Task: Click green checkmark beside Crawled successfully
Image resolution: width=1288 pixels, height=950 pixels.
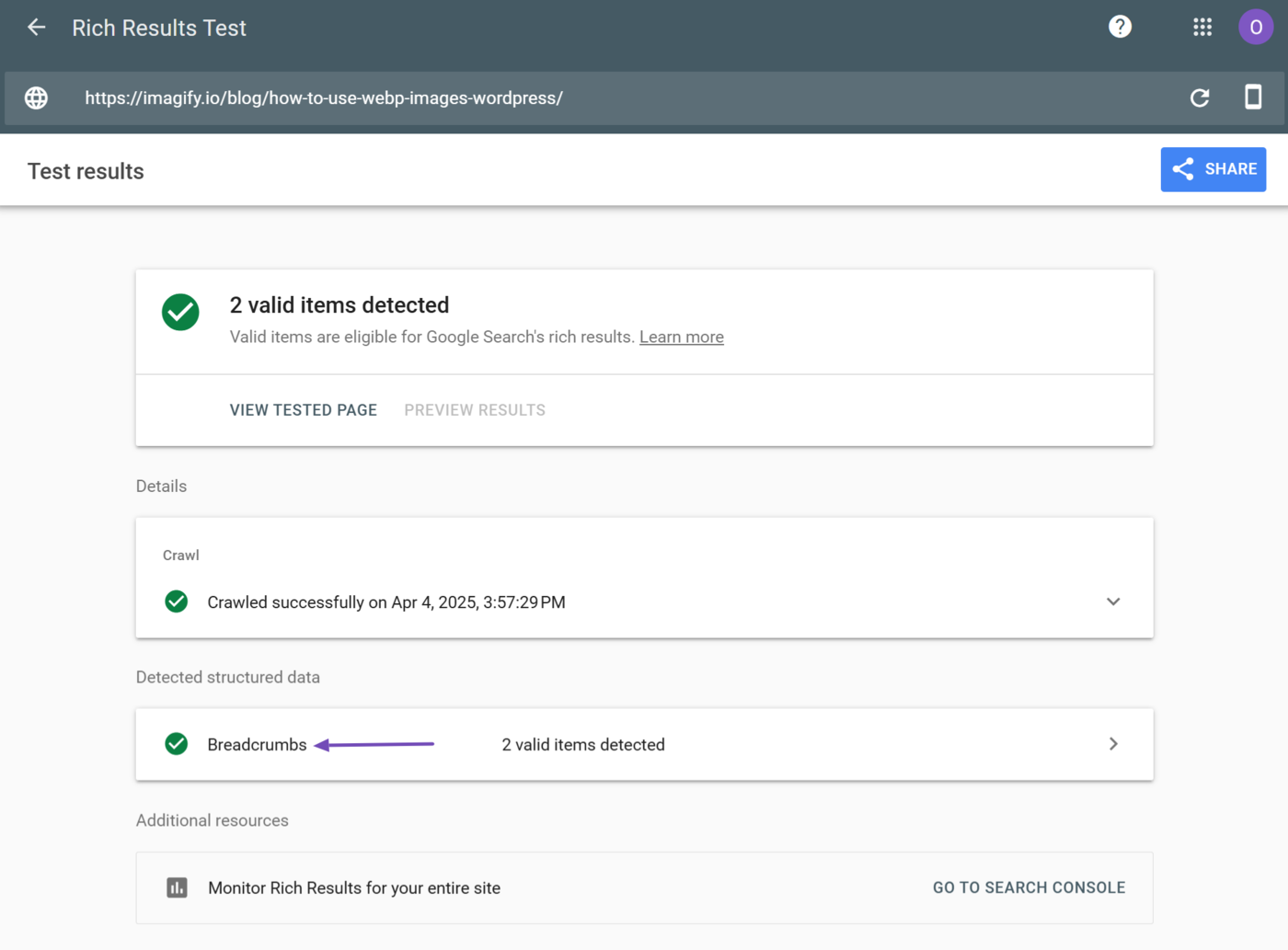Action: click(x=177, y=601)
